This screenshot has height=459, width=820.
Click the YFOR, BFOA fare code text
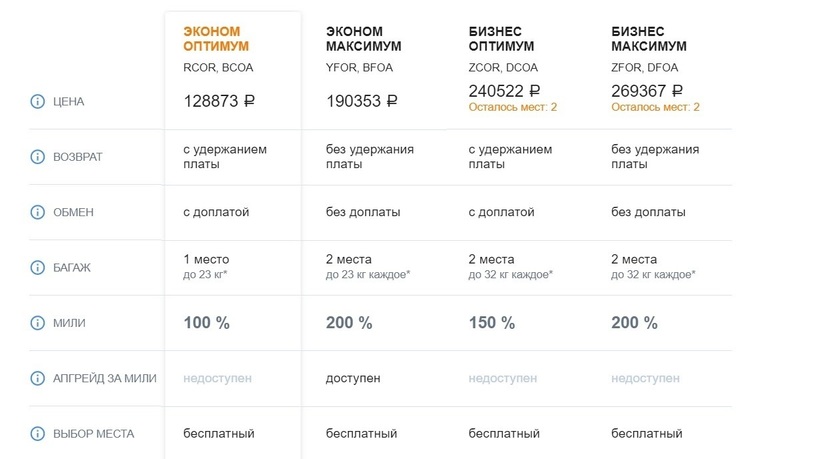click(360, 69)
